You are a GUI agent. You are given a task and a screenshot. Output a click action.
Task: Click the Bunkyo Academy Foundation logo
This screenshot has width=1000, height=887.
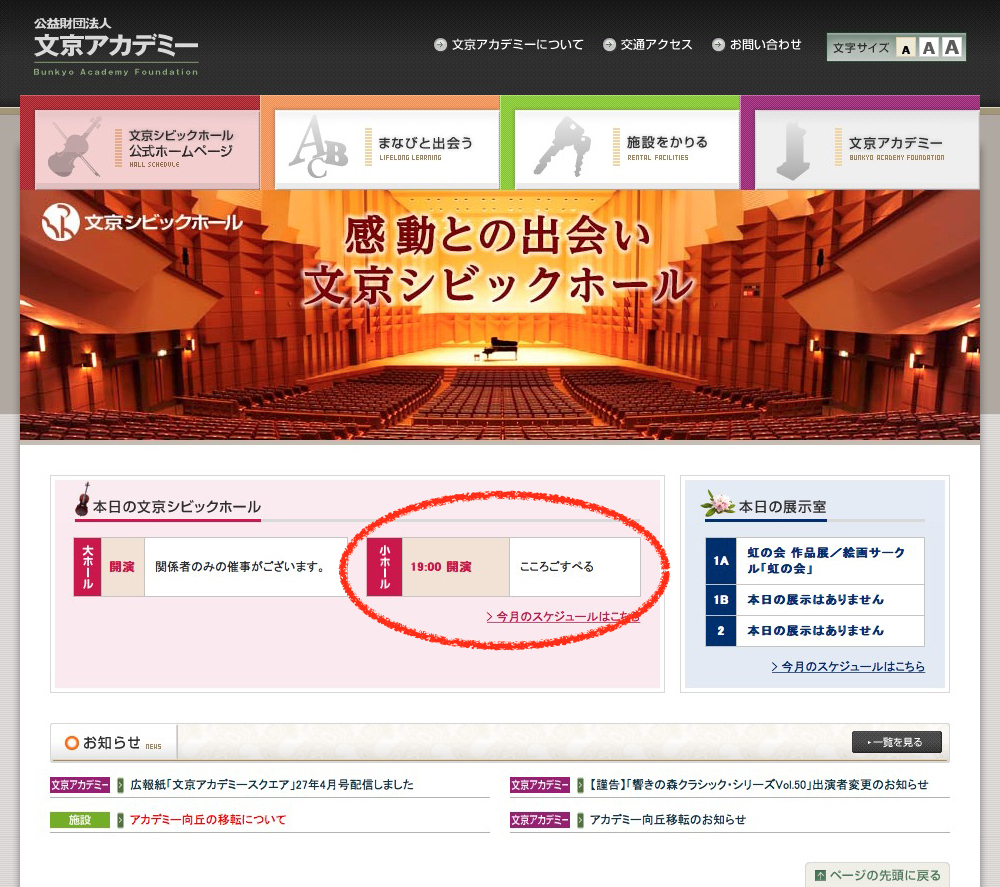click(x=115, y=47)
